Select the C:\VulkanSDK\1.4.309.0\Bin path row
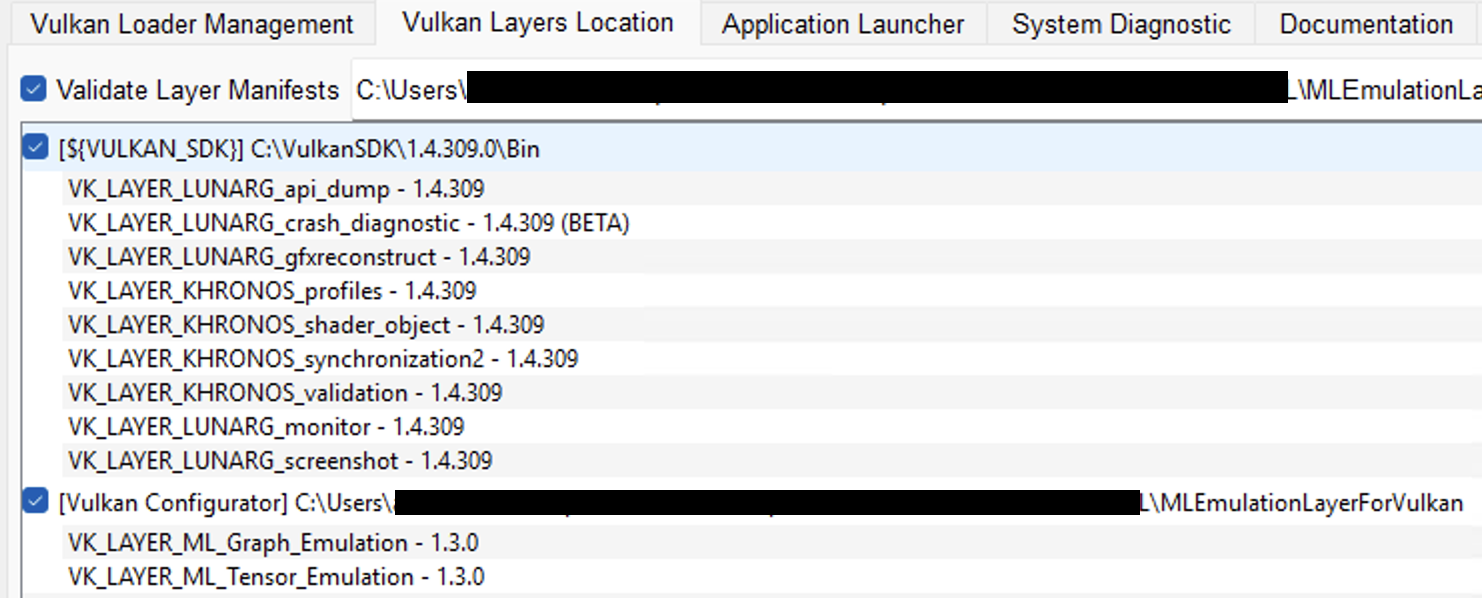This screenshot has height=598, width=1482. click(750, 149)
